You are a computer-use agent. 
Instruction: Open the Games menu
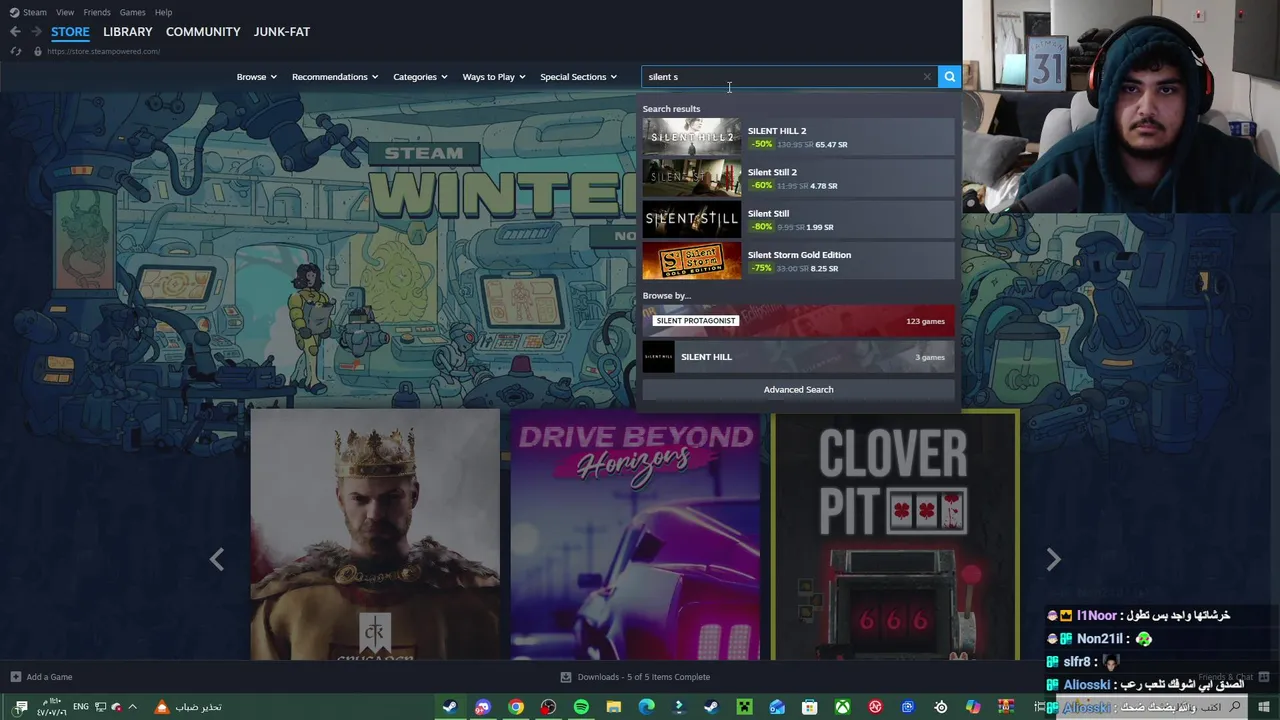click(x=132, y=12)
